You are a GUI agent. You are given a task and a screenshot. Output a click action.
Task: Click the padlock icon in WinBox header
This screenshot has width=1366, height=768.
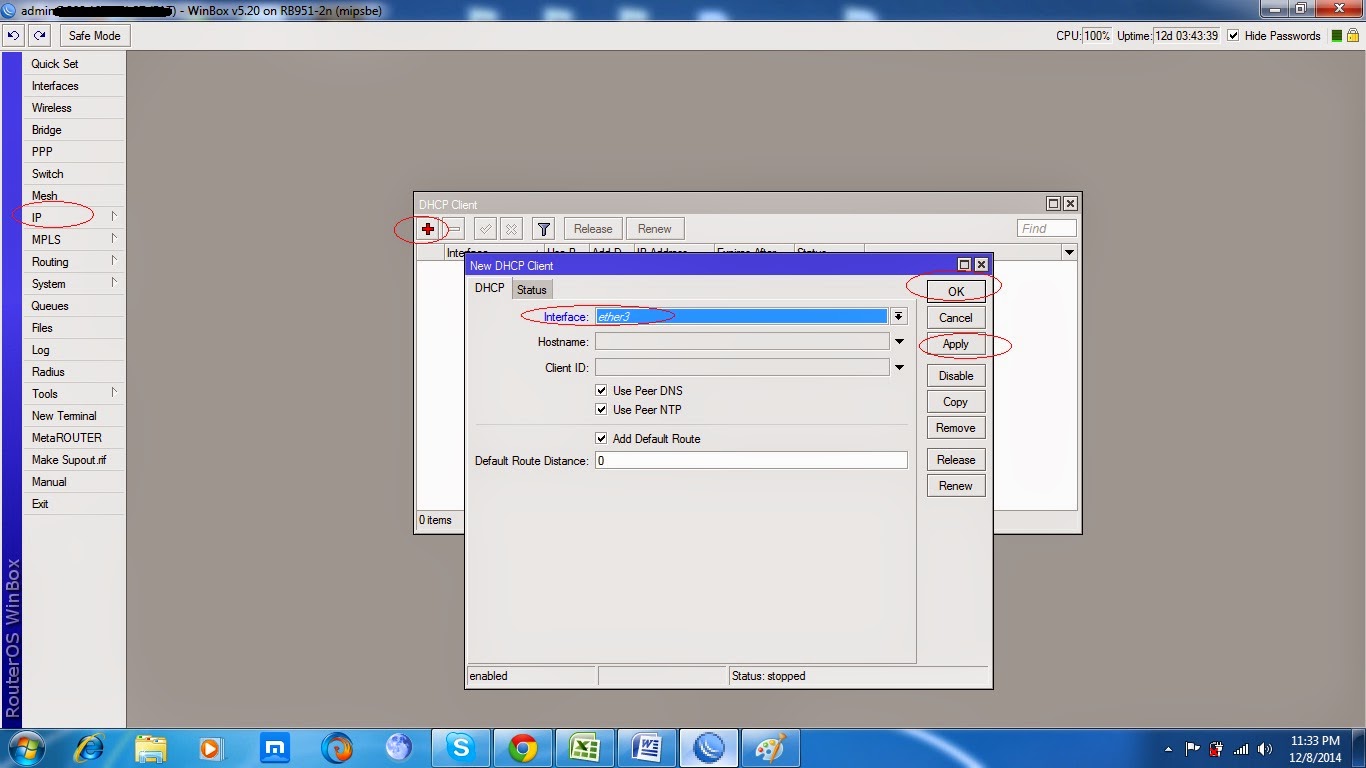pyautogui.click(x=1352, y=35)
